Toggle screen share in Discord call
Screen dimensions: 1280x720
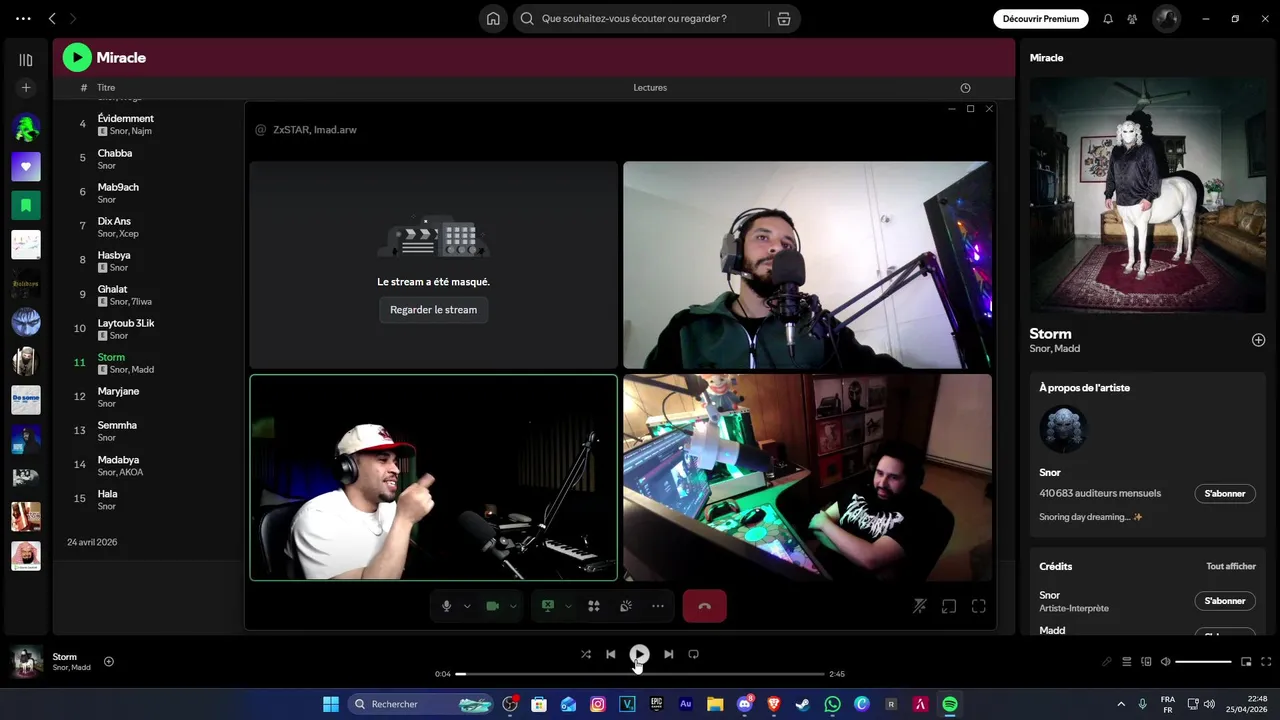547,606
